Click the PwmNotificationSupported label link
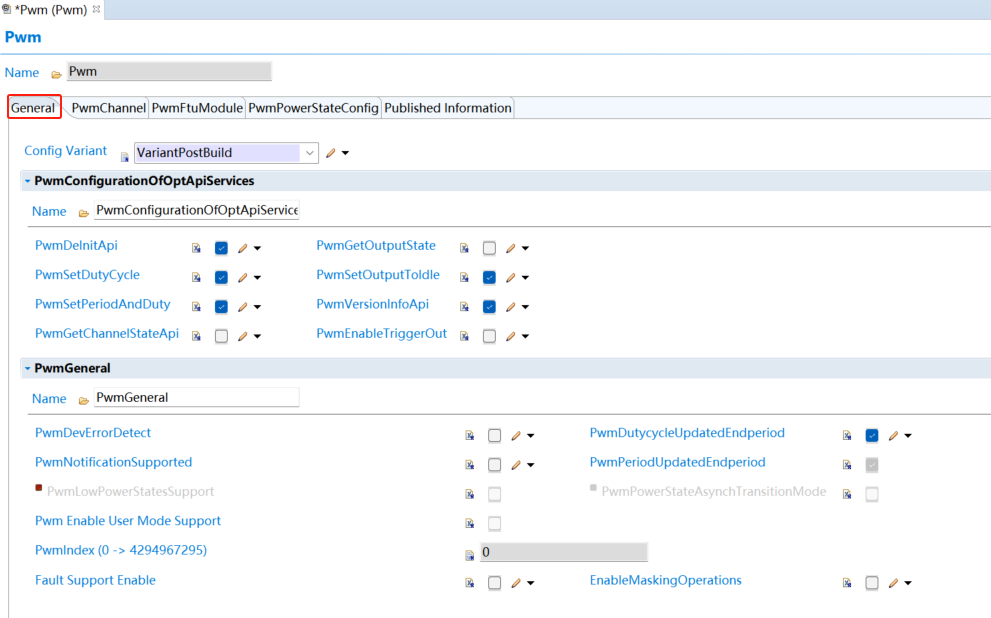The image size is (991, 618). pos(113,462)
